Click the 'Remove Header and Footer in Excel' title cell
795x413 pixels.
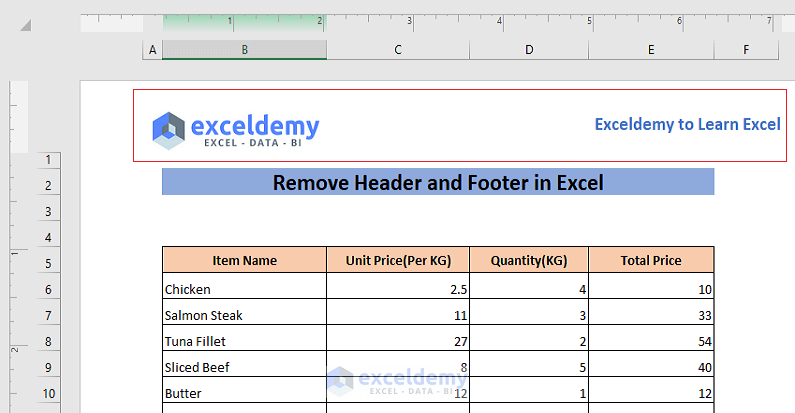[x=438, y=183]
